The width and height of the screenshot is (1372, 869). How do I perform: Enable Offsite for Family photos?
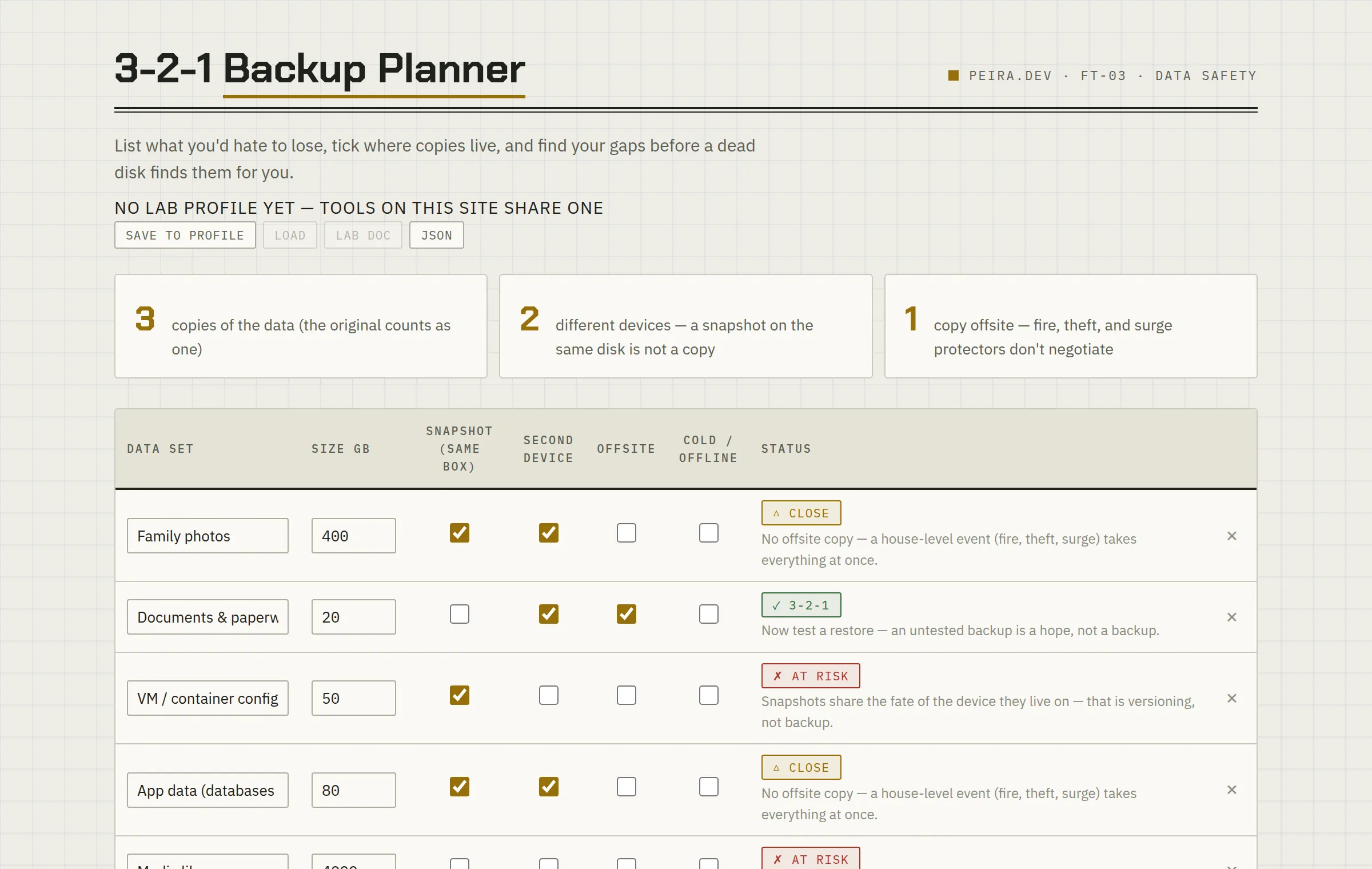point(626,533)
